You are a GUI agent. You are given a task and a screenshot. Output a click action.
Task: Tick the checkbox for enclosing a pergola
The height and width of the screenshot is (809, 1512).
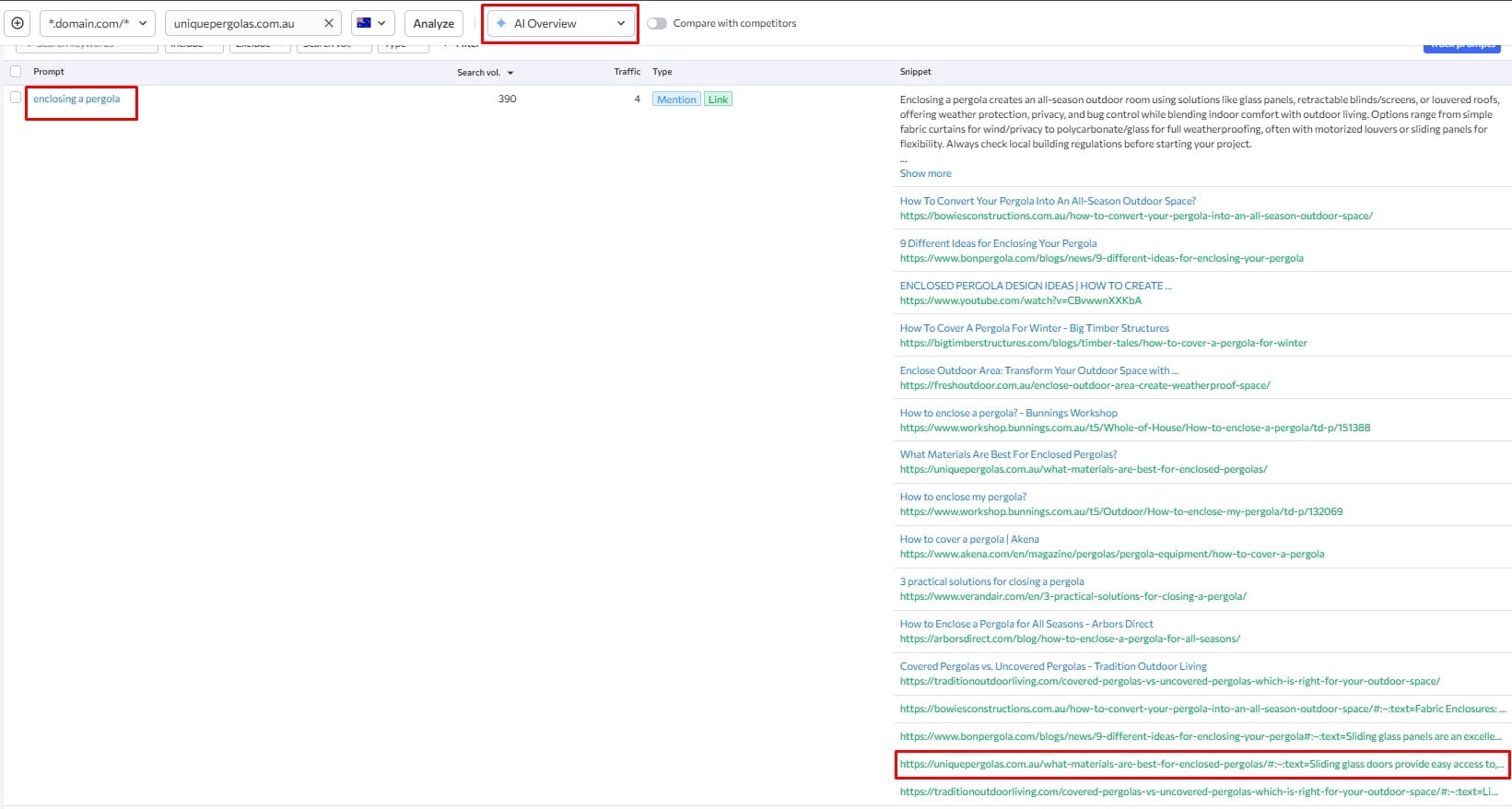click(x=16, y=98)
